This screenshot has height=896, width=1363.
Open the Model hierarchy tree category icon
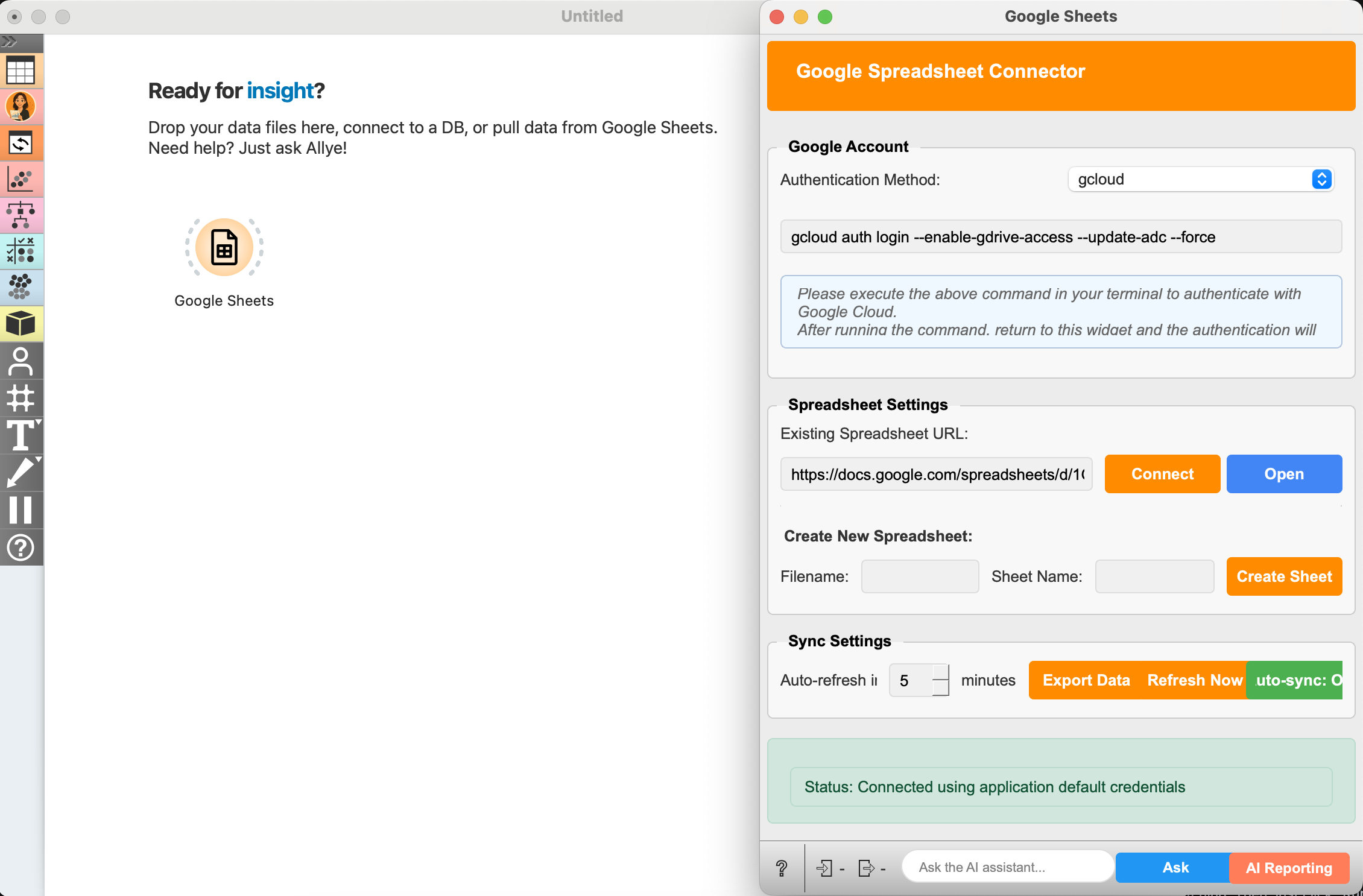click(x=21, y=215)
